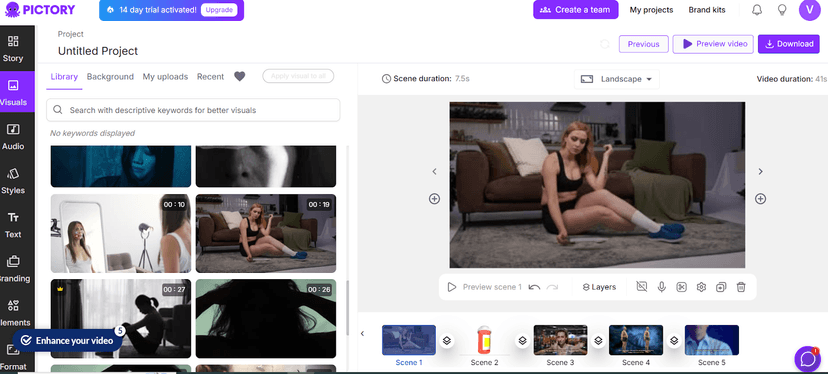The height and width of the screenshot is (374, 828).
Task: Duplicate the current scene
Action: [x=721, y=287]
